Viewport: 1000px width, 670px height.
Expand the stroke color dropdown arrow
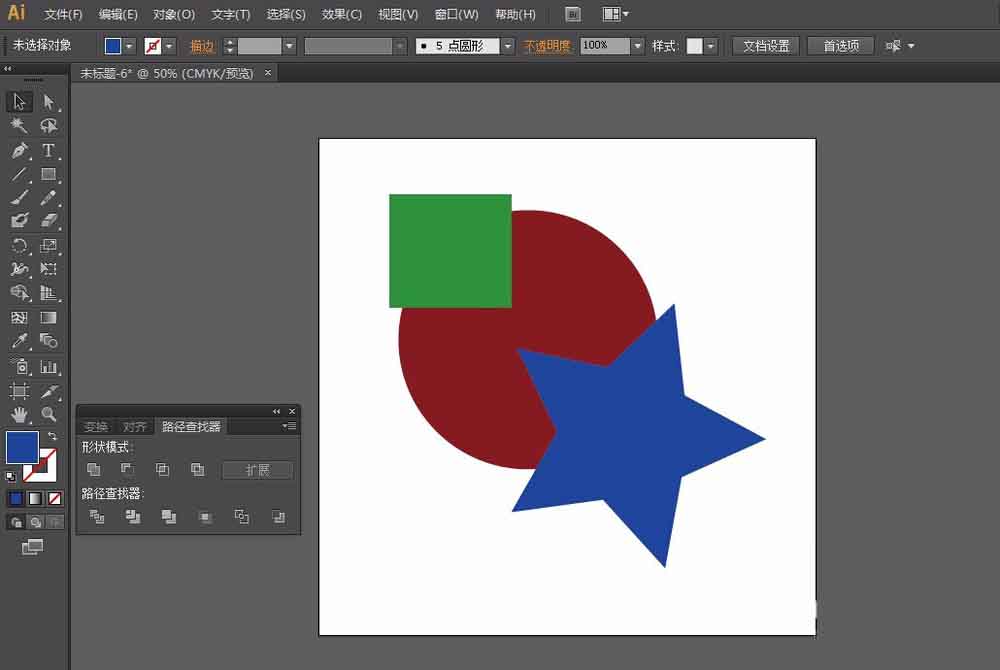(169, 46)
